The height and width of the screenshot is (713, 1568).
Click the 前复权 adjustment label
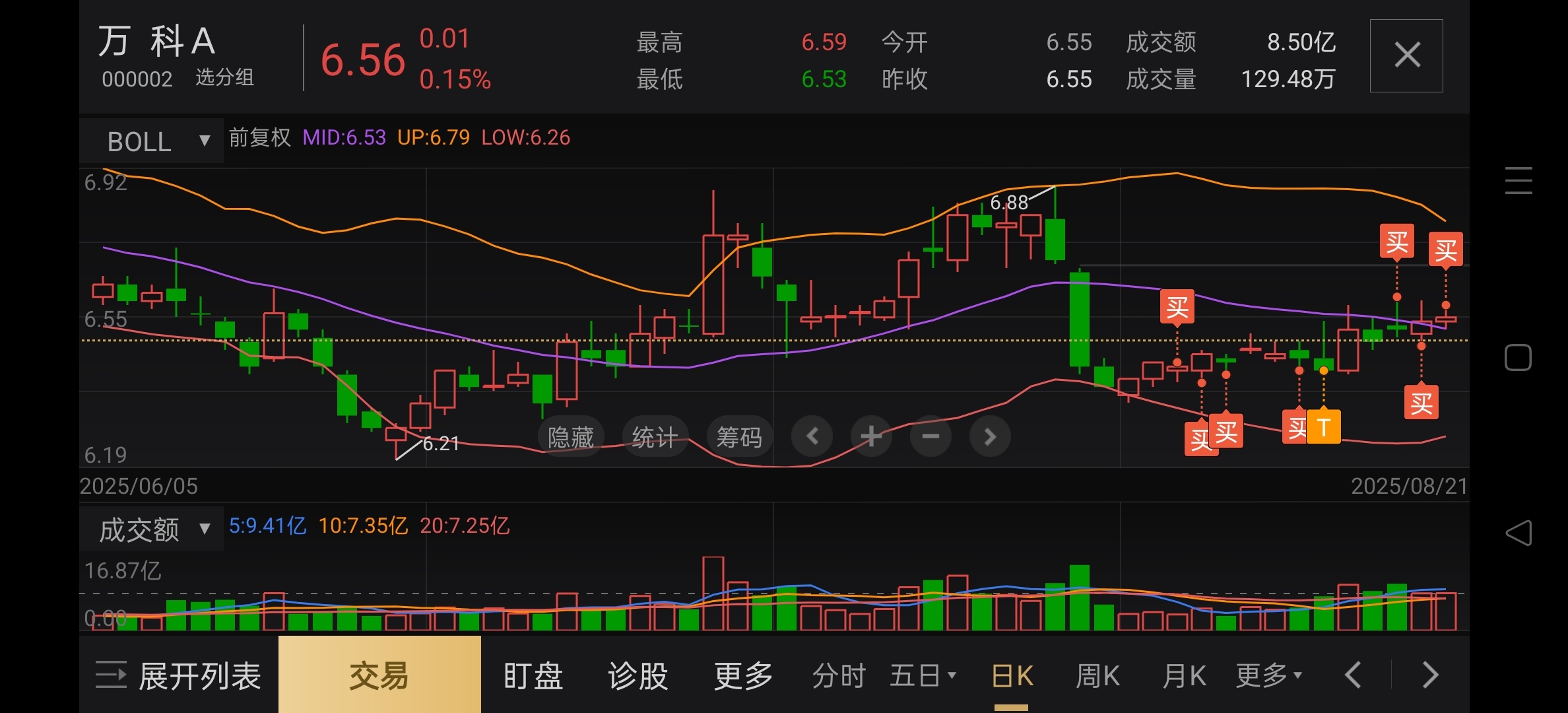pos(259,137)
